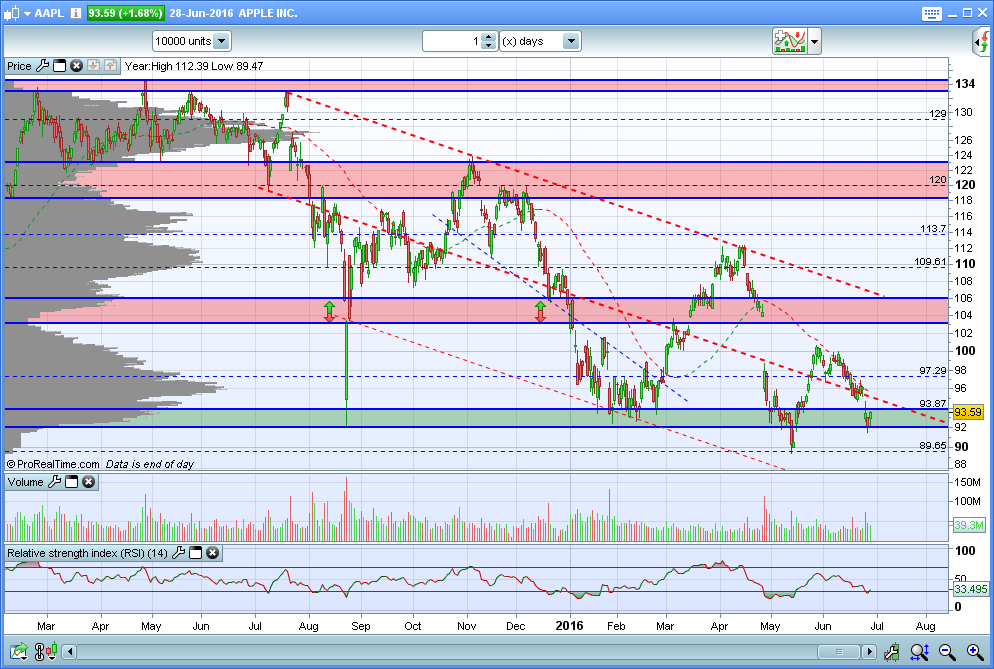994x669 pixels.
Task: Close the Volume panel
Action: pos(88,482)
